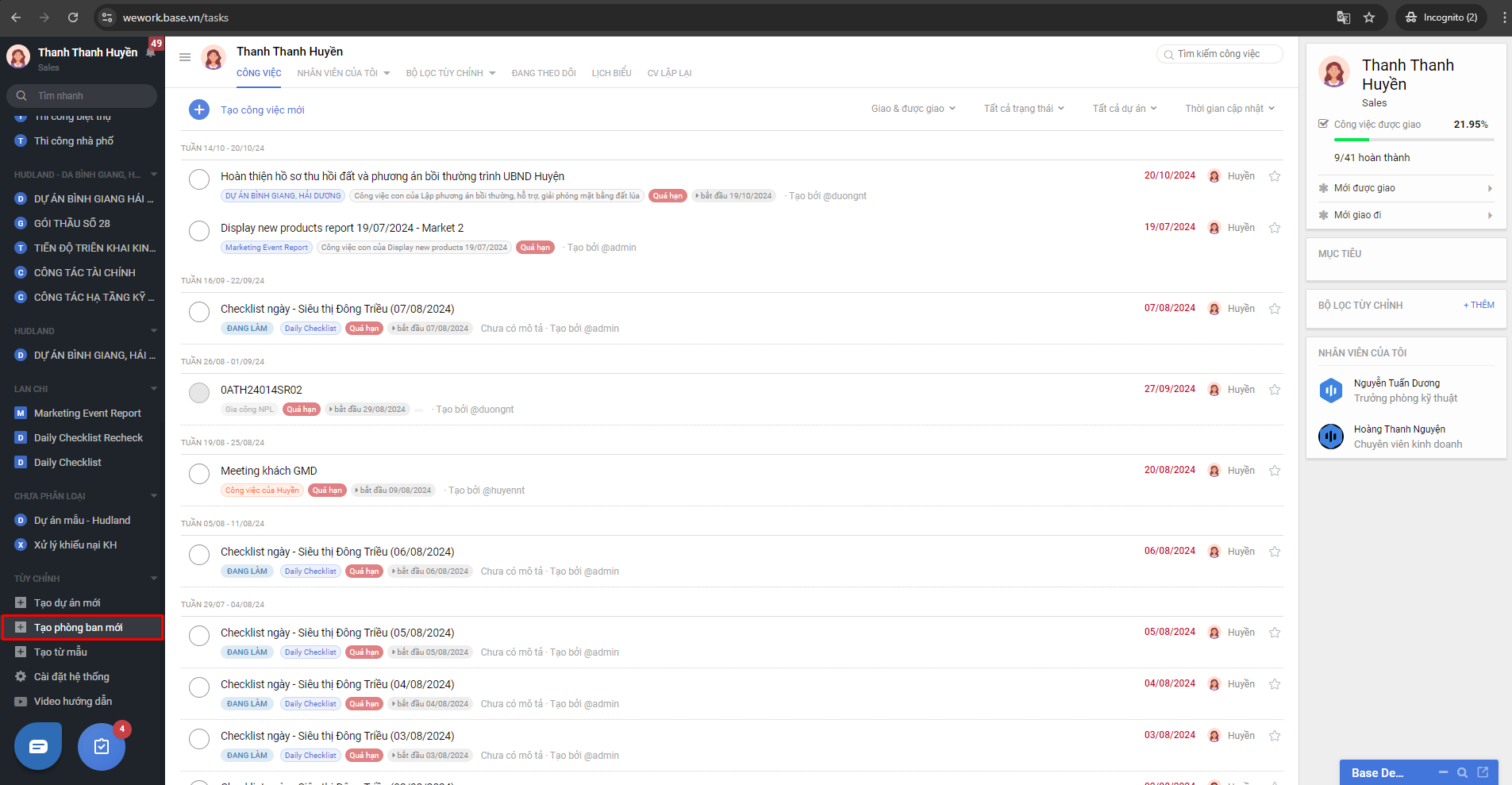Minimize the Base De... chat widget

click(x=1443, y=772)
